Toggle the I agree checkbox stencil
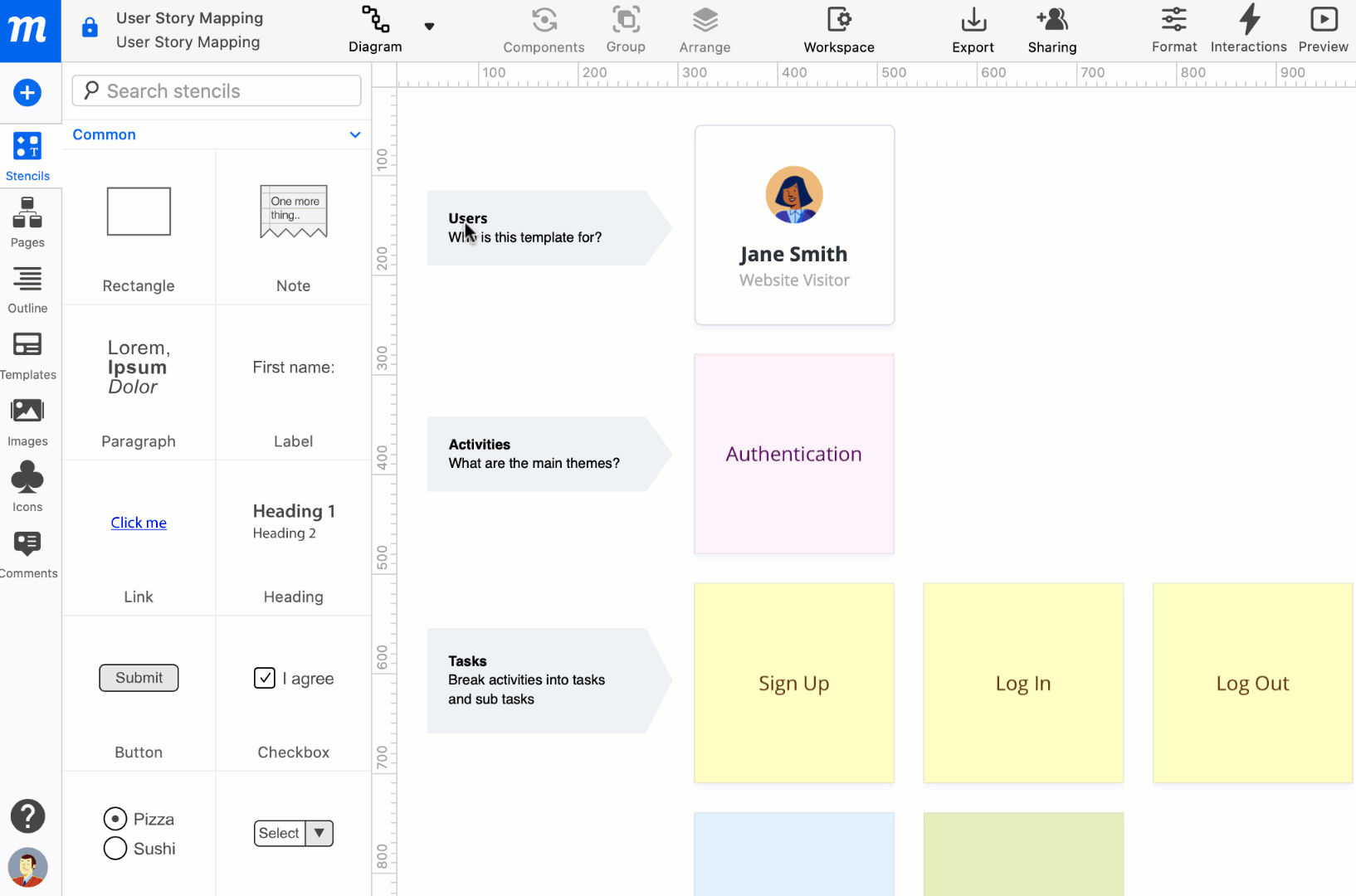The height and width of the screenshot is (896, 1356). [264, 678]
